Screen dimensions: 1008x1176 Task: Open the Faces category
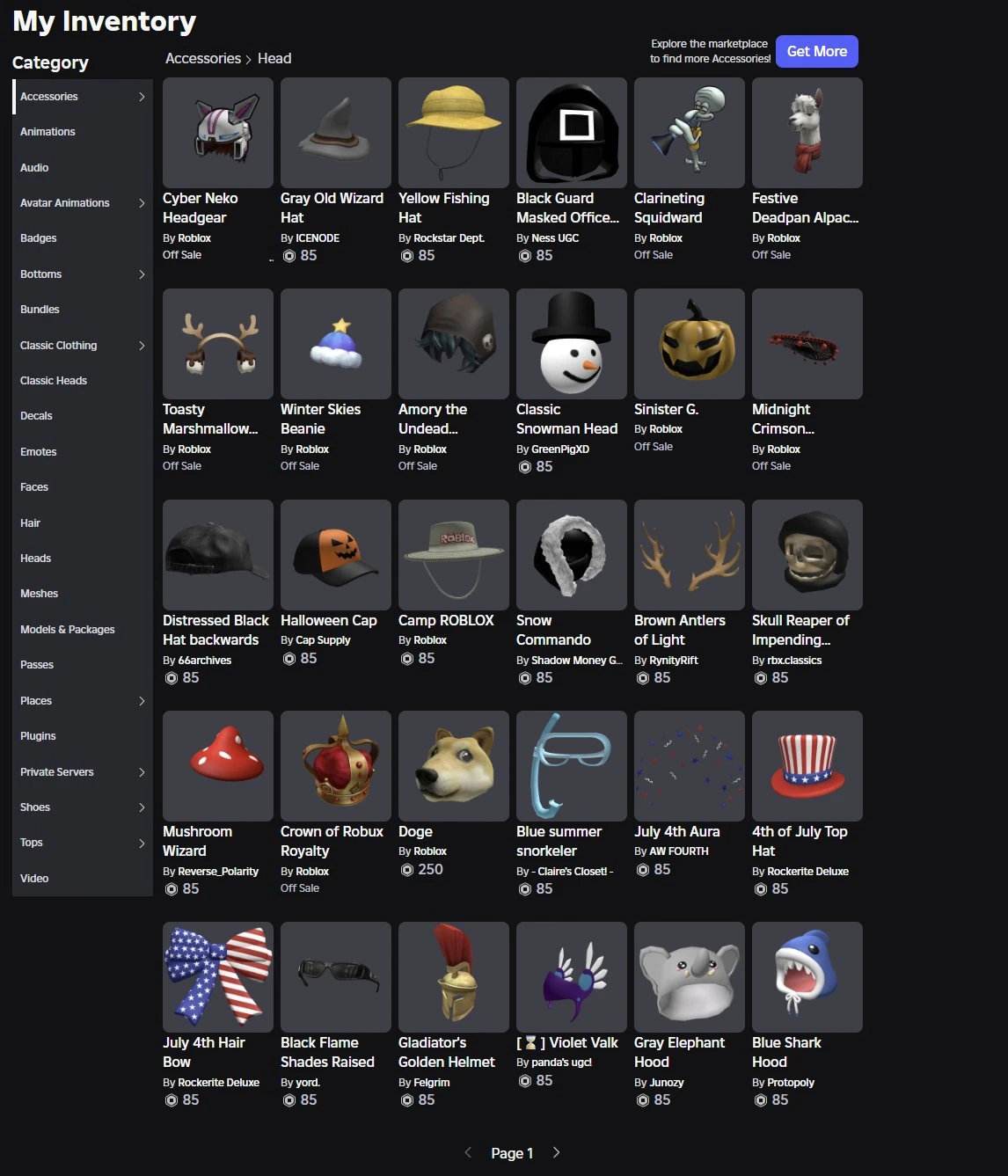[83, 487]
